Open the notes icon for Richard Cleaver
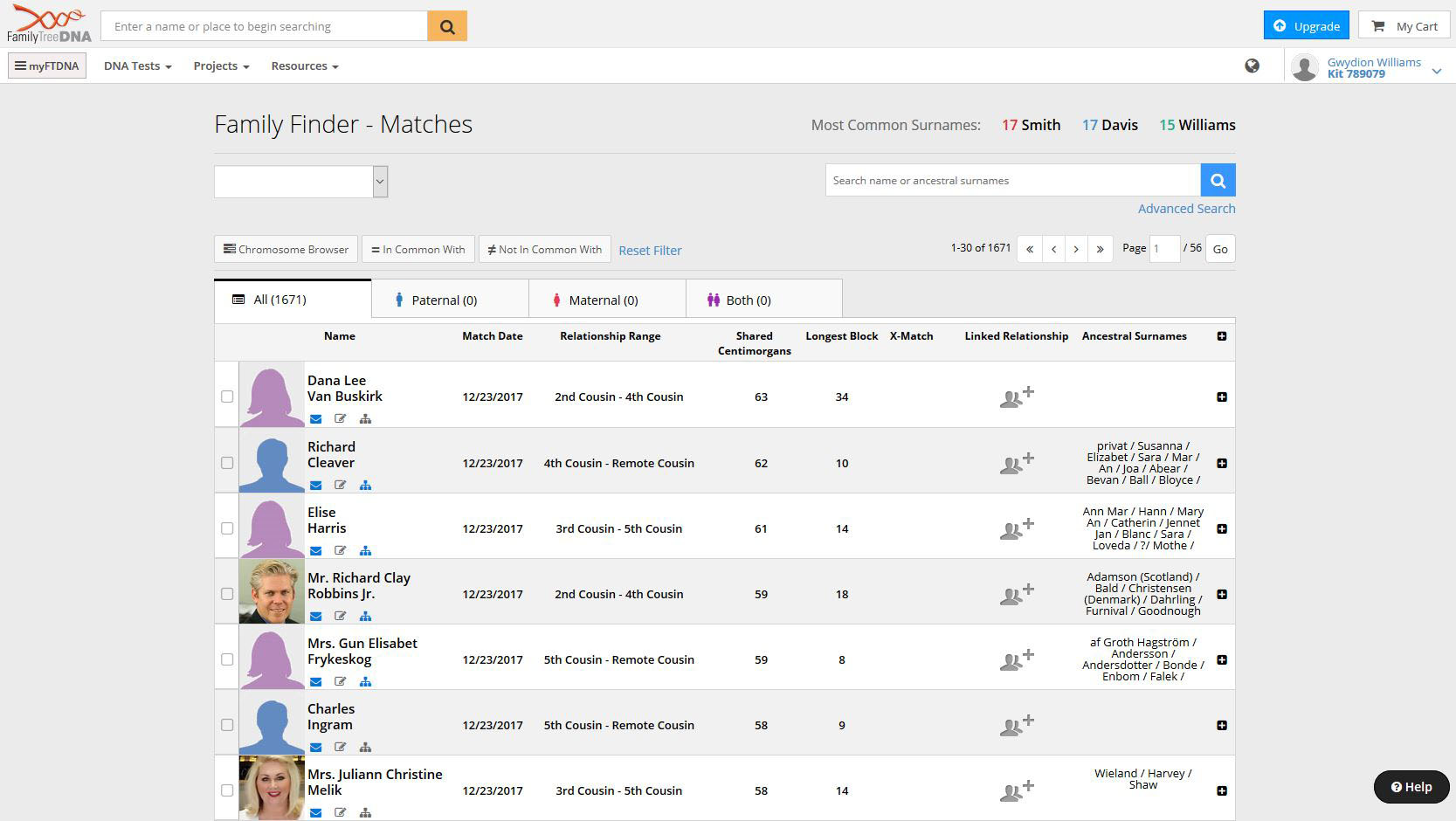The height and width of the screenshot is (821, 1456). [341, 485]
